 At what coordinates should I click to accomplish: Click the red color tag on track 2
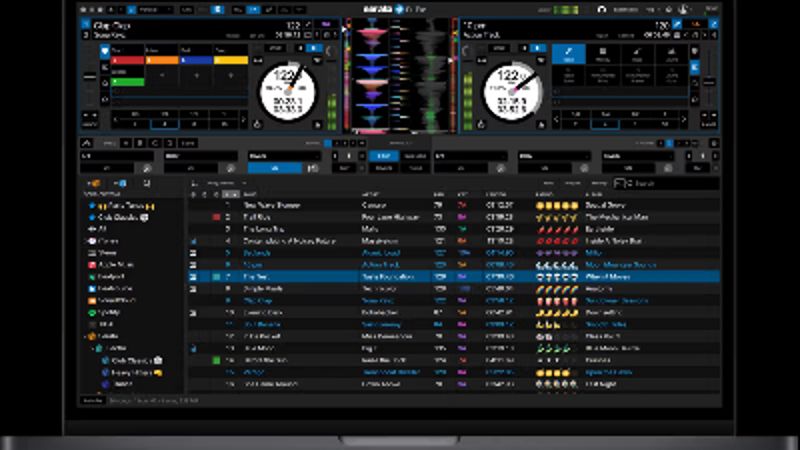pos(216,217)
